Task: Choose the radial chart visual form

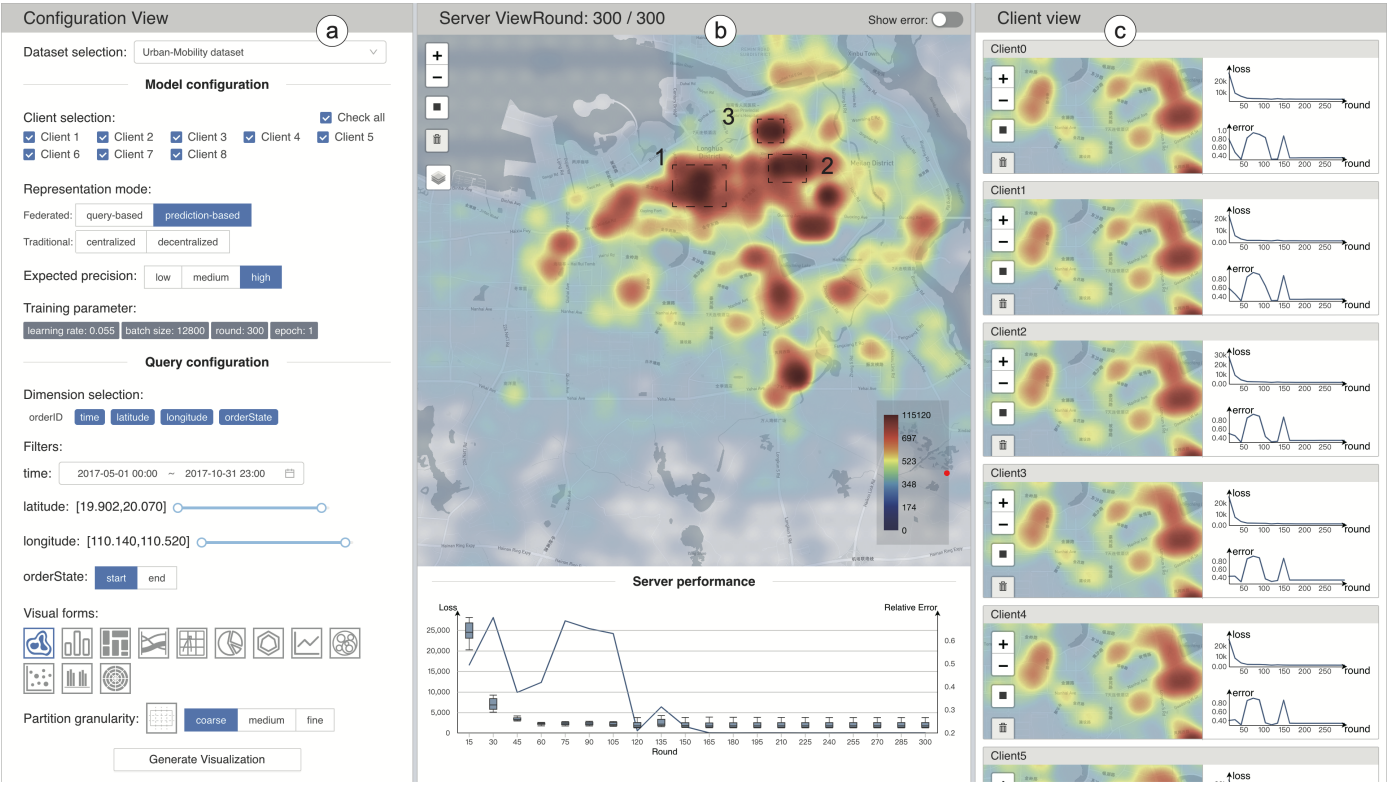Action: (x=116, y=679)
